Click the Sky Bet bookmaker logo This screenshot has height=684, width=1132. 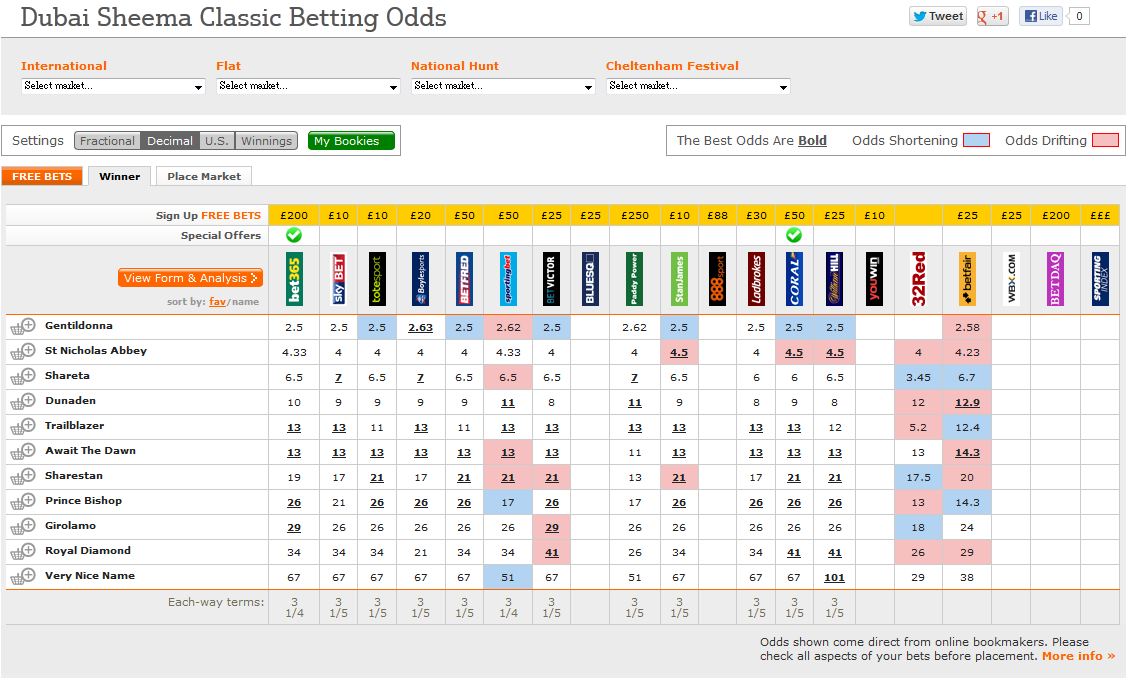click(338, 279)
